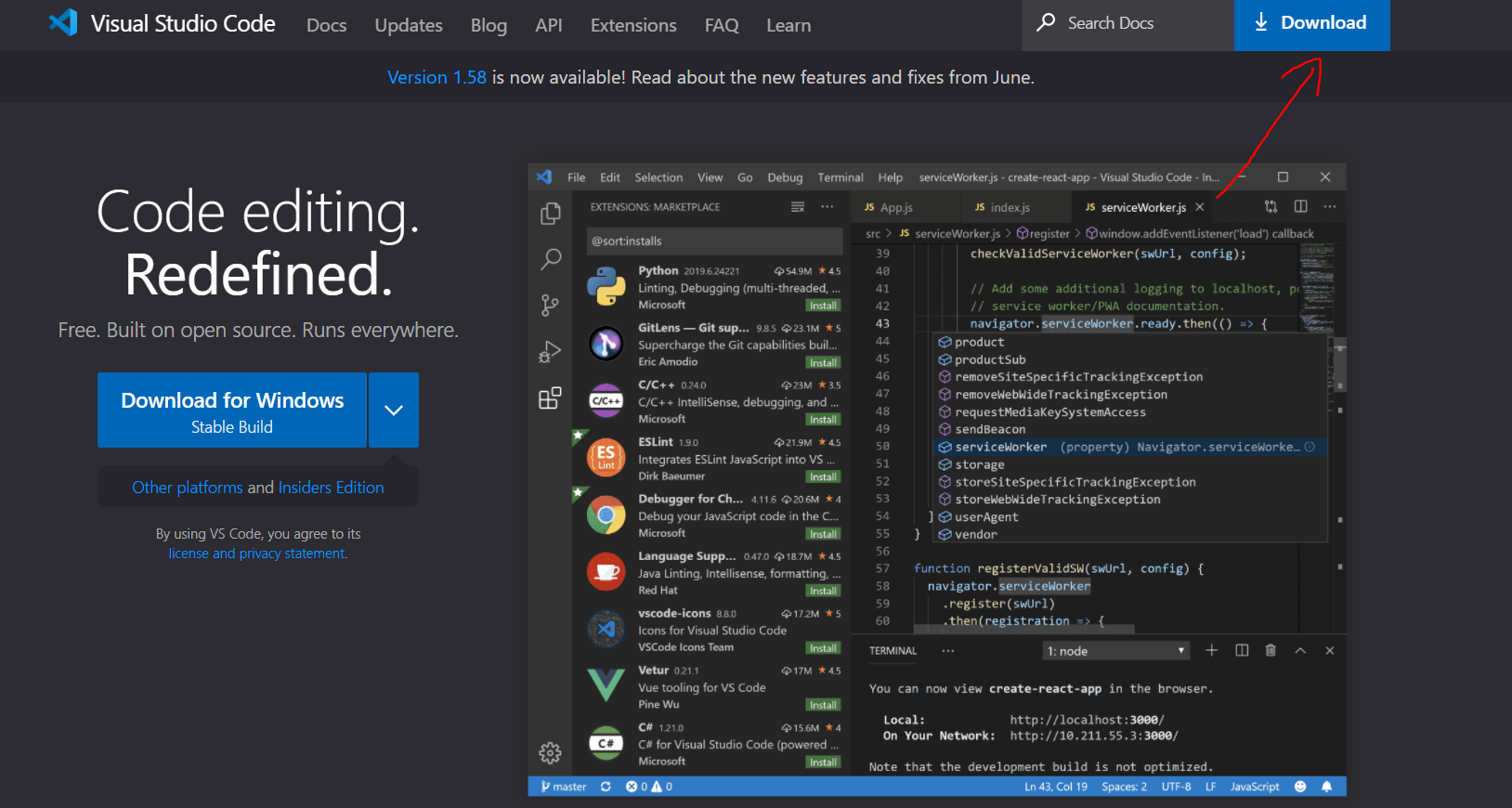This screenshot has width=1512, height=808.
Task: Open the Extensions link in the website navigation
Action: pyautogui.click(x=633, y=25)
